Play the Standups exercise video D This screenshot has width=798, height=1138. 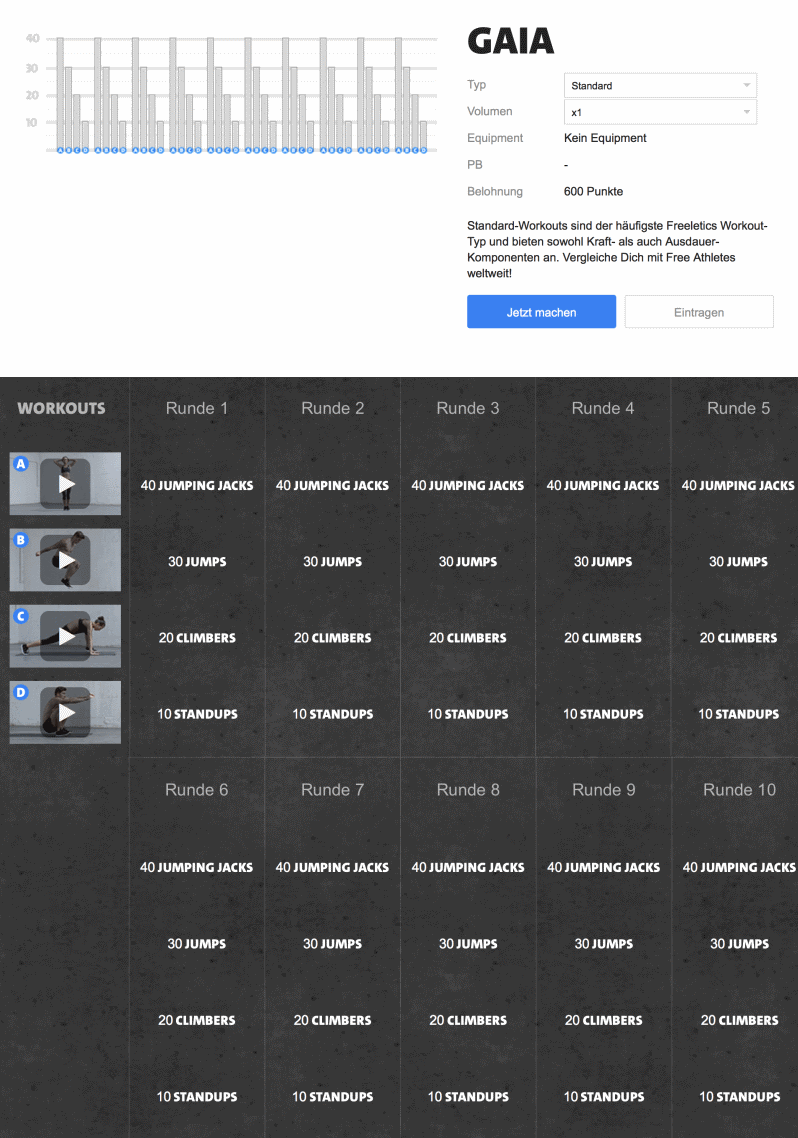pyautogui.click(x=65, y=712)
